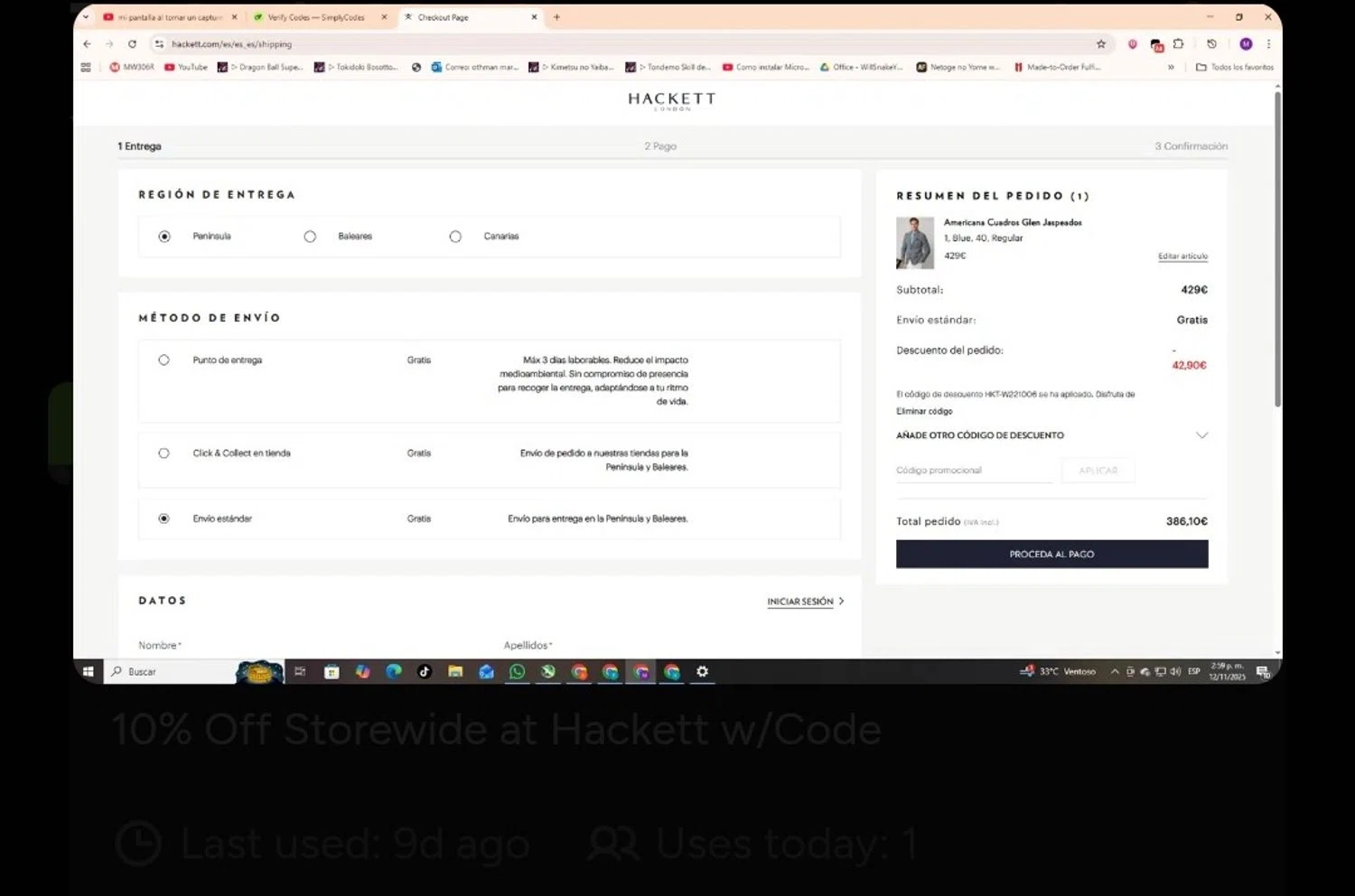Screen dimensions: 1355x896
Task: Open the Office - WillSnakeY bookmark
Action: point(861,67)
